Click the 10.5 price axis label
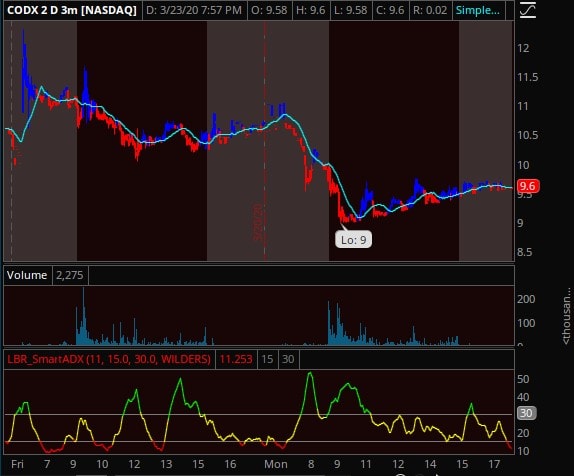574x476 pixels. tap(528, 135)
